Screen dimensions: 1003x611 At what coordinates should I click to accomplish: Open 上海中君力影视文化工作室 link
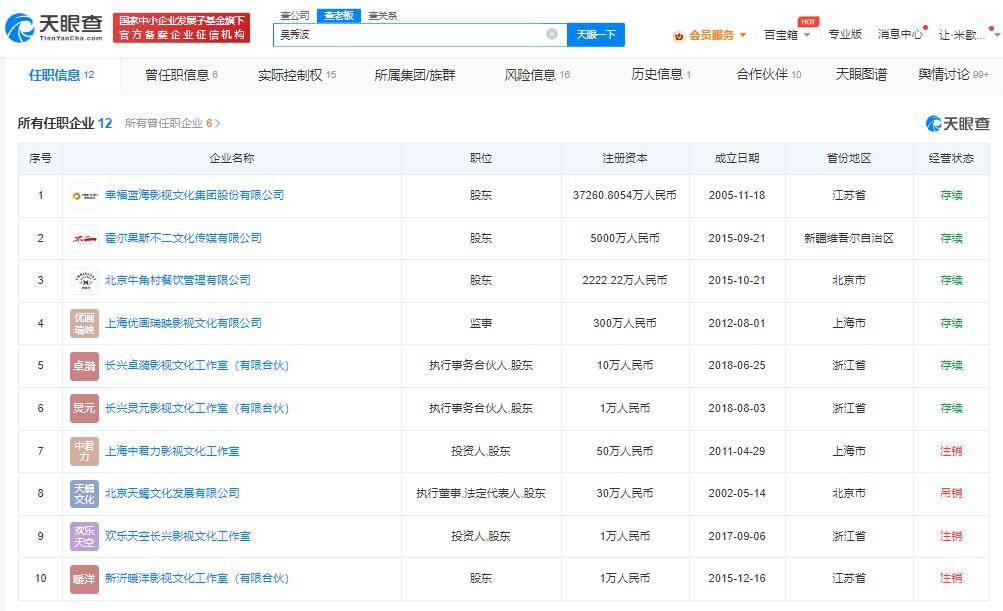point(172,451)
